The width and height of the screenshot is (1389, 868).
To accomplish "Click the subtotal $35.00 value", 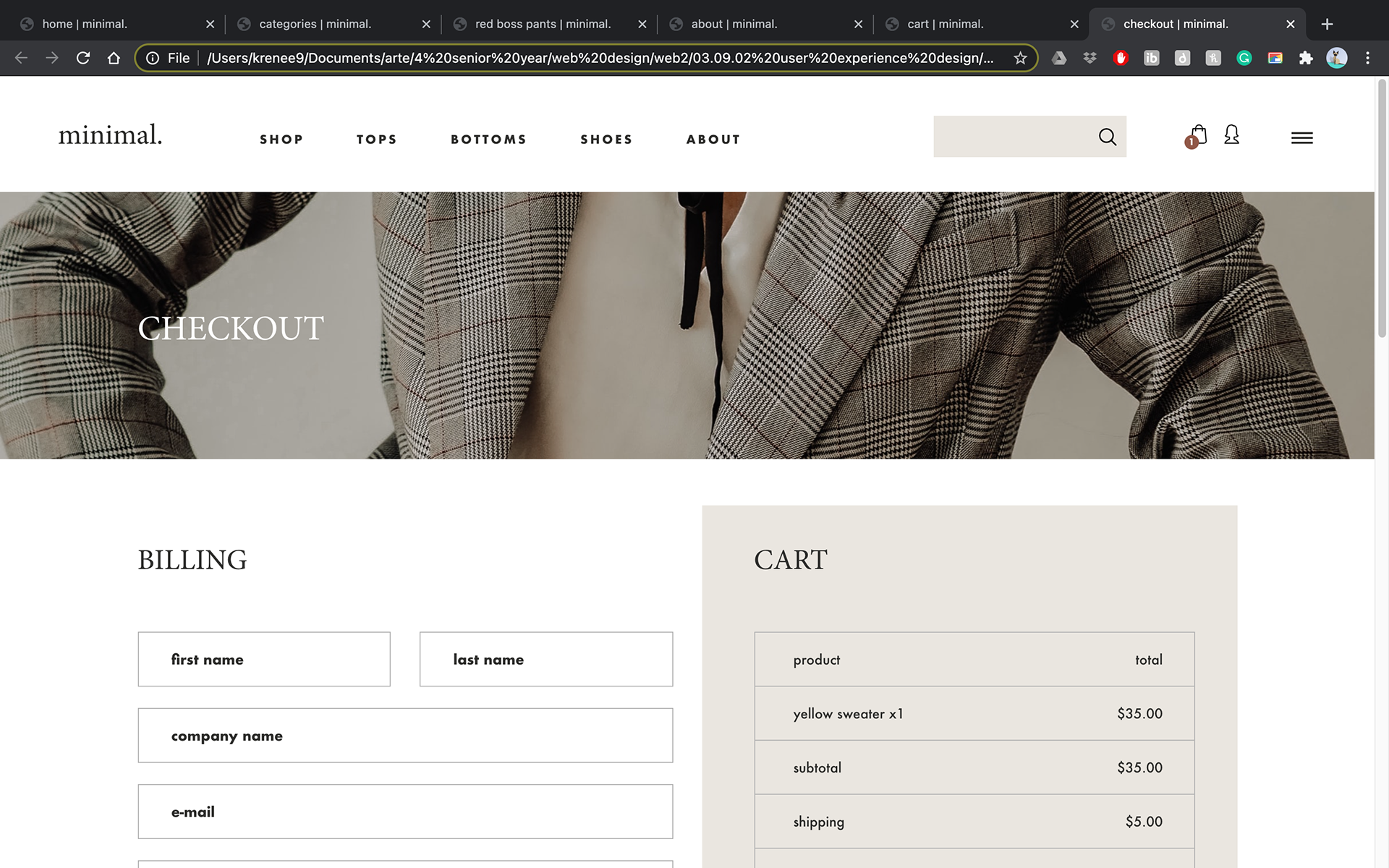I will (1139, 767).
